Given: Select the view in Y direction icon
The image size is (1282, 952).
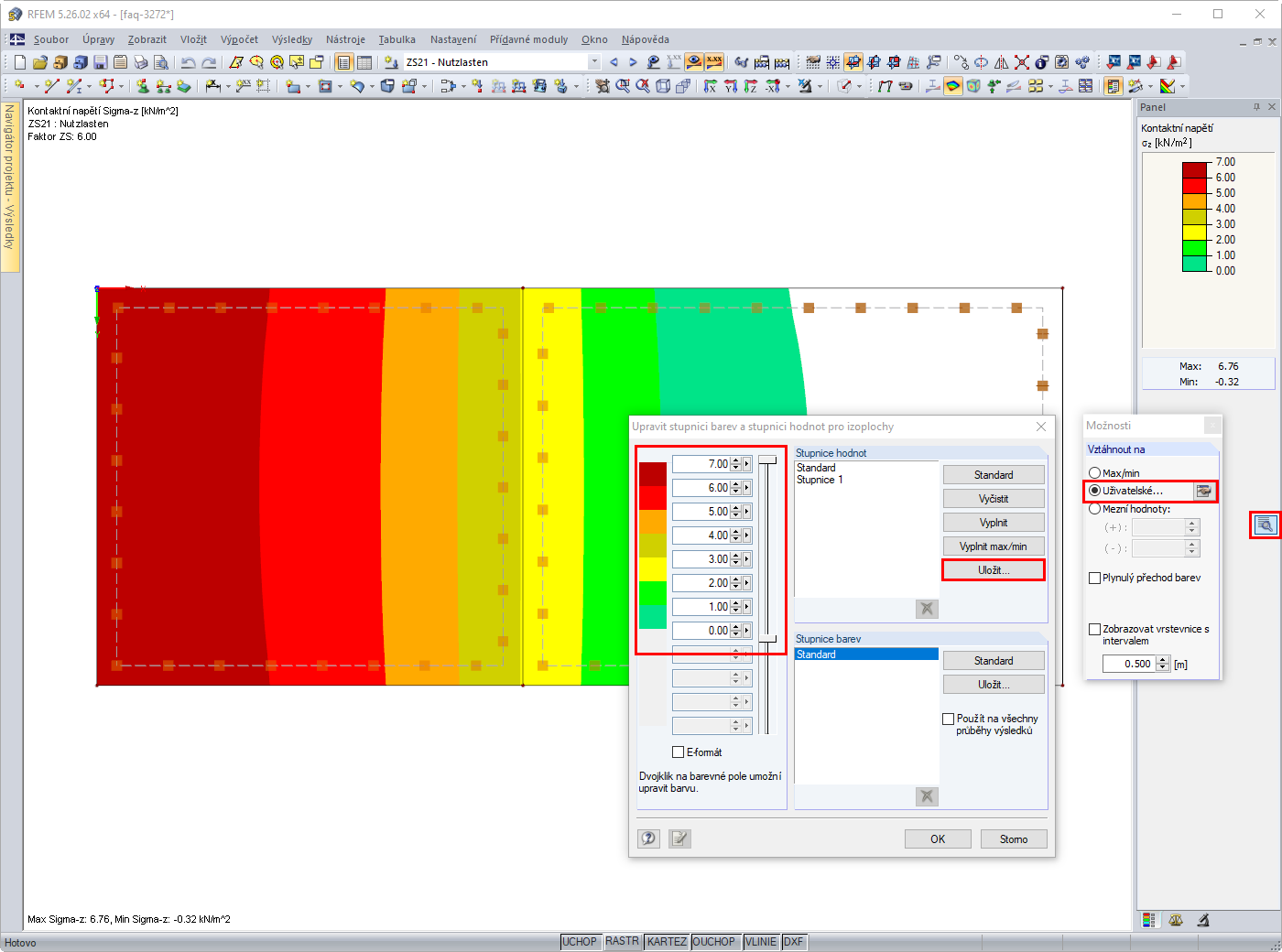Looking at the screenshot, I should click(x=731, y=86).
